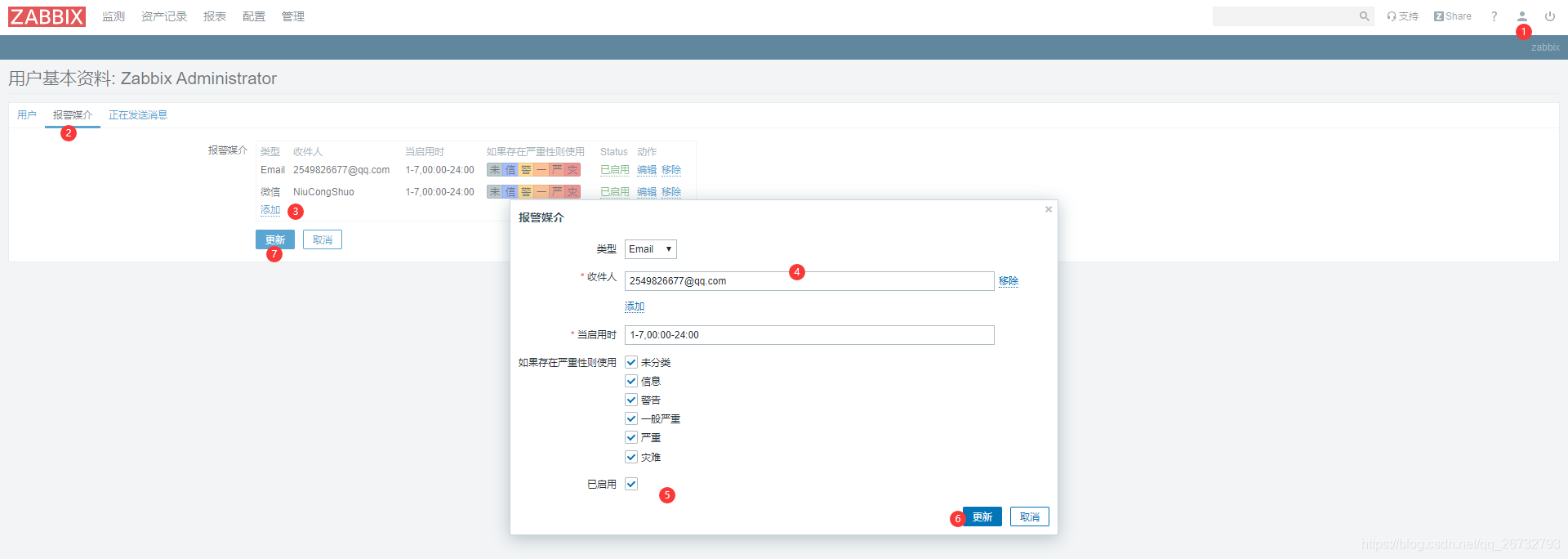Click the 当启用时 time period field

(x=809, y=335)
